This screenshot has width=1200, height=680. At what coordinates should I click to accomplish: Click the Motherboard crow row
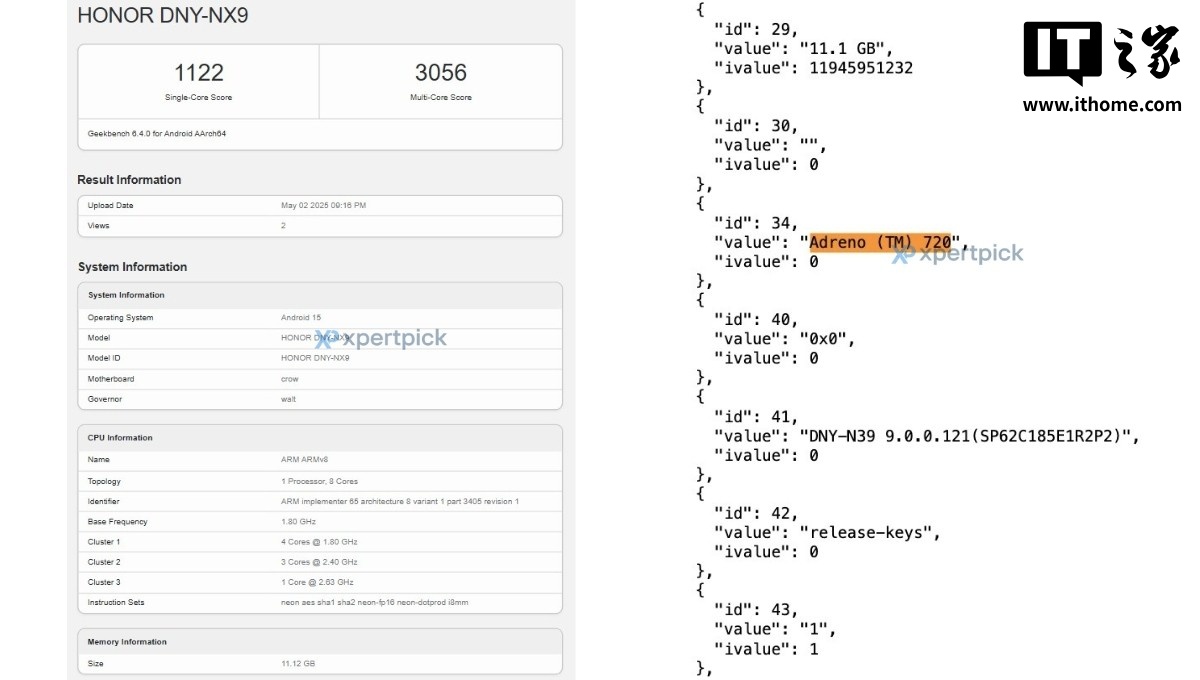tap(319, 379)
